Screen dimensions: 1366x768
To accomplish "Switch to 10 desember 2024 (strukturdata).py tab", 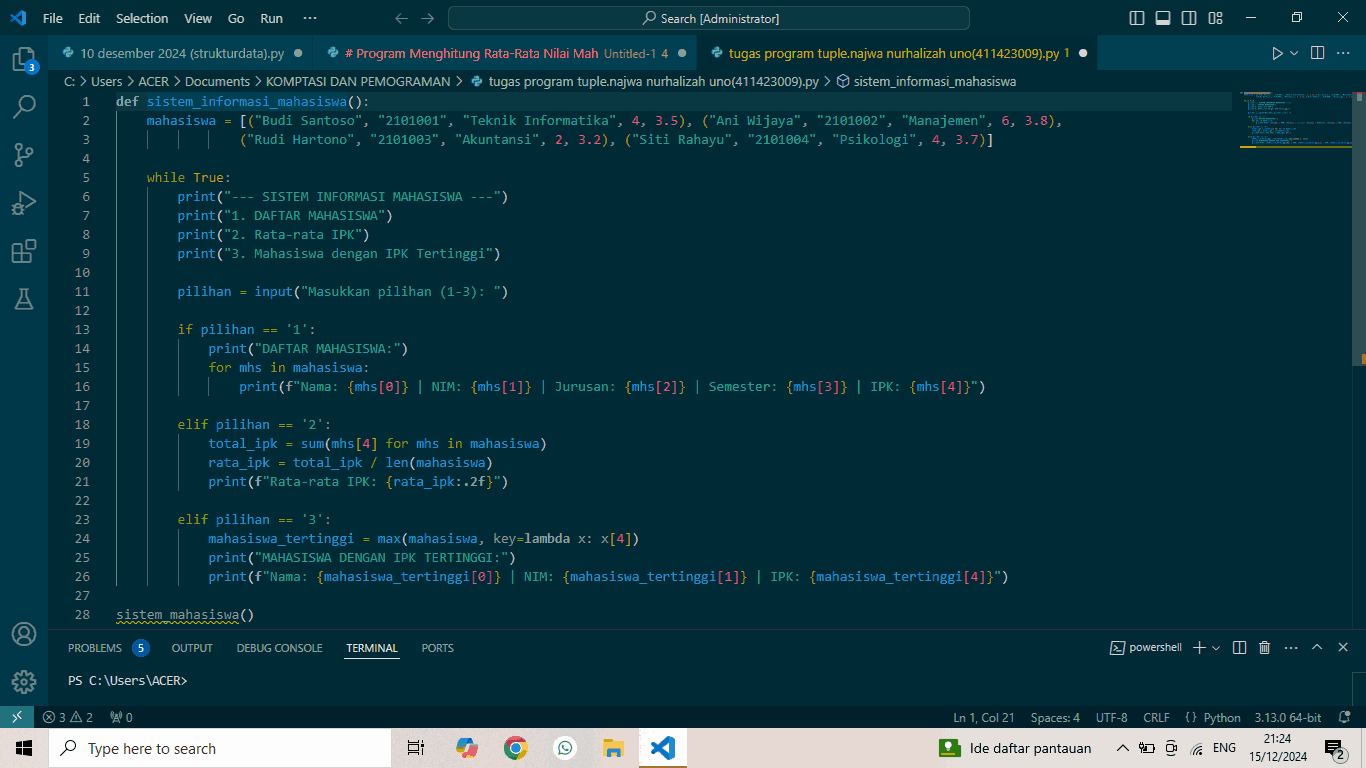I will 182,53.
